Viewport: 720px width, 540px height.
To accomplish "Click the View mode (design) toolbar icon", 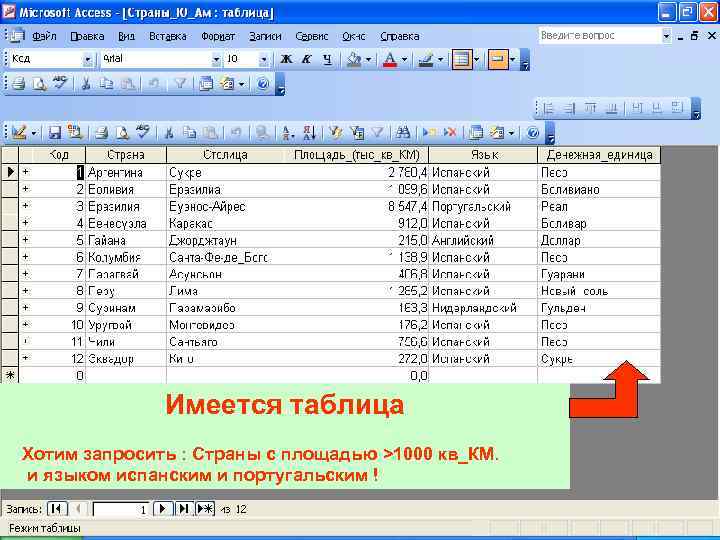I will (19, 133).
